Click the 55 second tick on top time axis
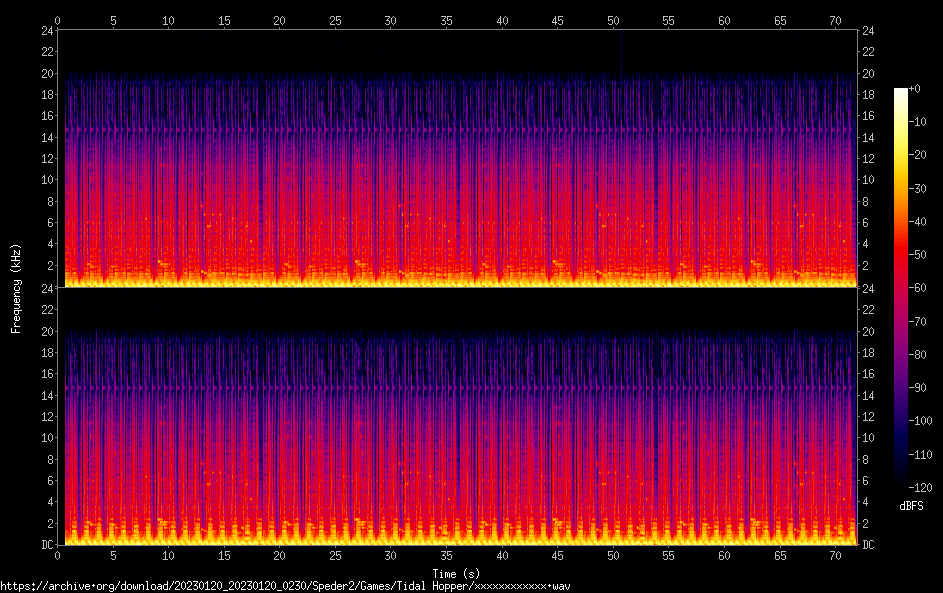Screen dimensions: 943x593 click(x=669, y=19)
